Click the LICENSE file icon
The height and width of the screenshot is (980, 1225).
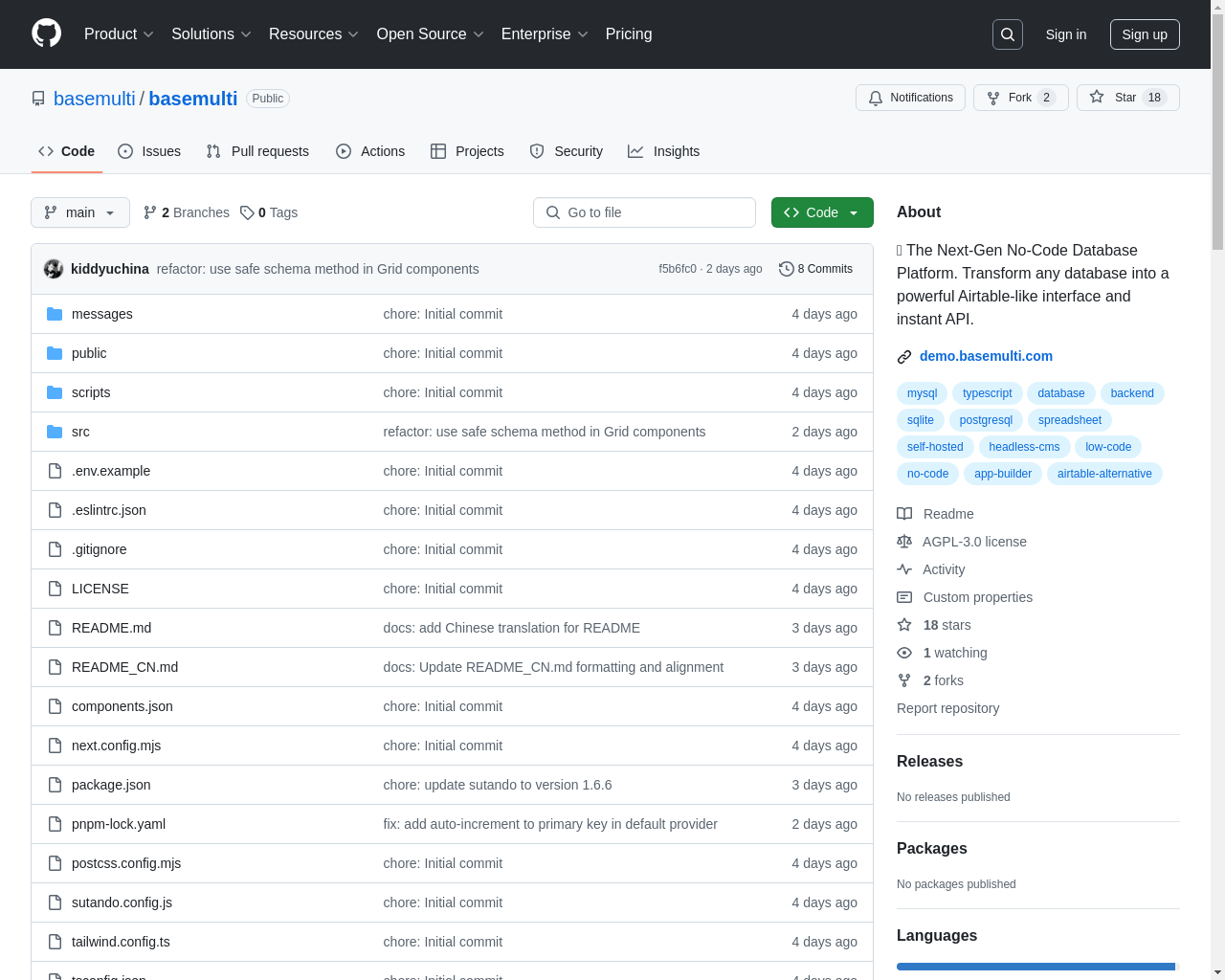55,589
